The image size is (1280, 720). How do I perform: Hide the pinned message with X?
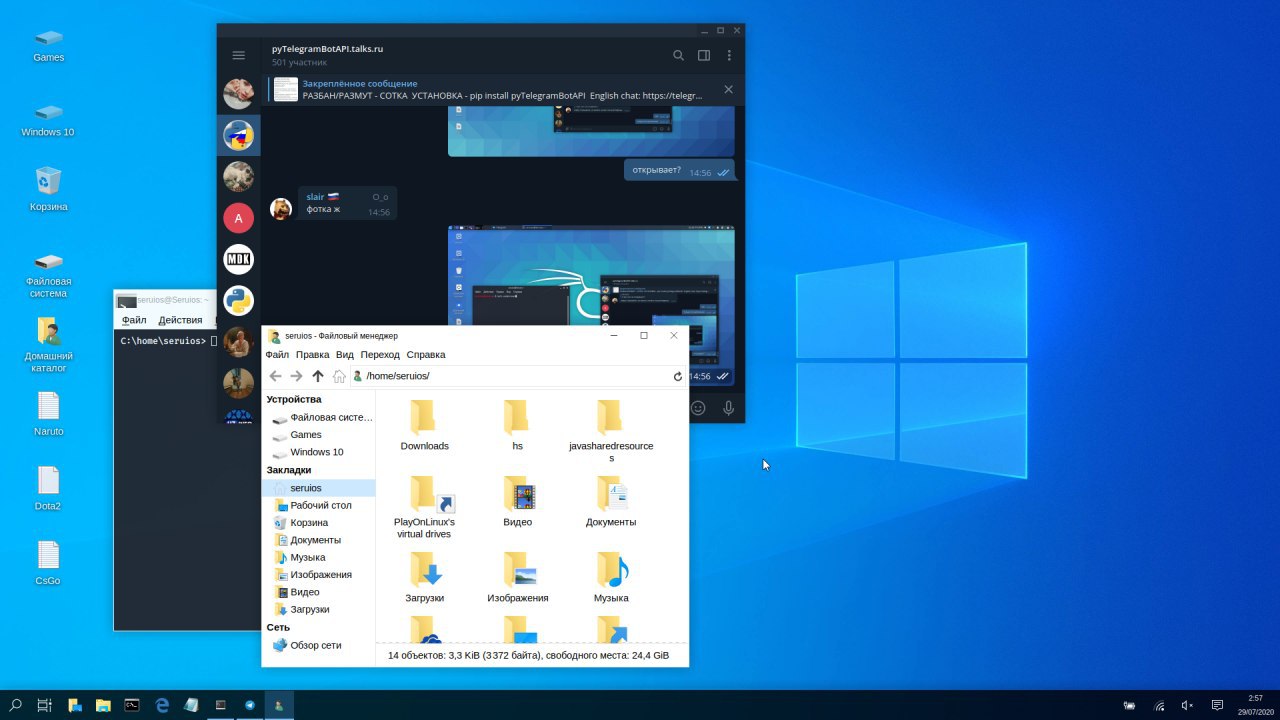click(728, 89)
